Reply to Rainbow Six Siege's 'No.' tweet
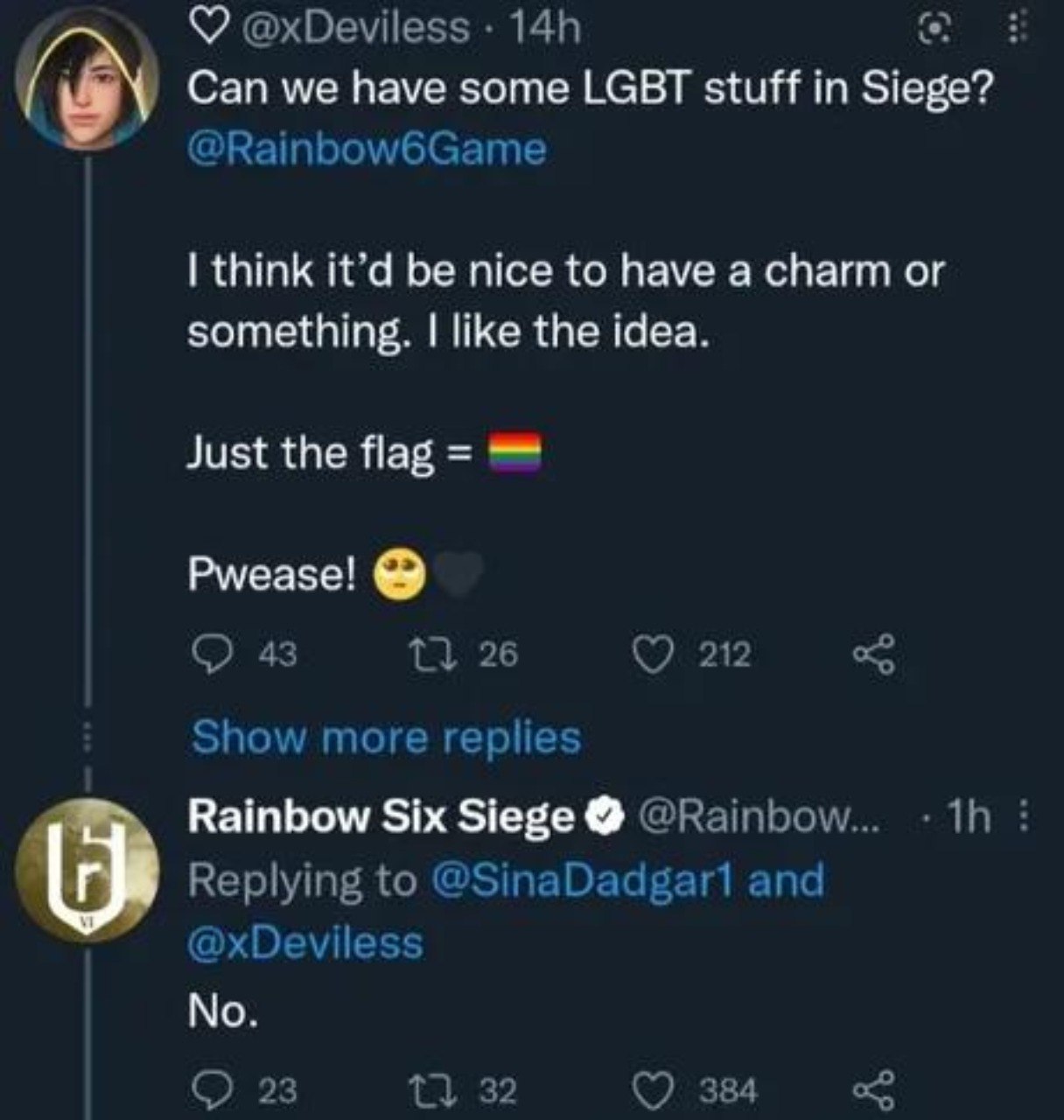 [210, 1090]
